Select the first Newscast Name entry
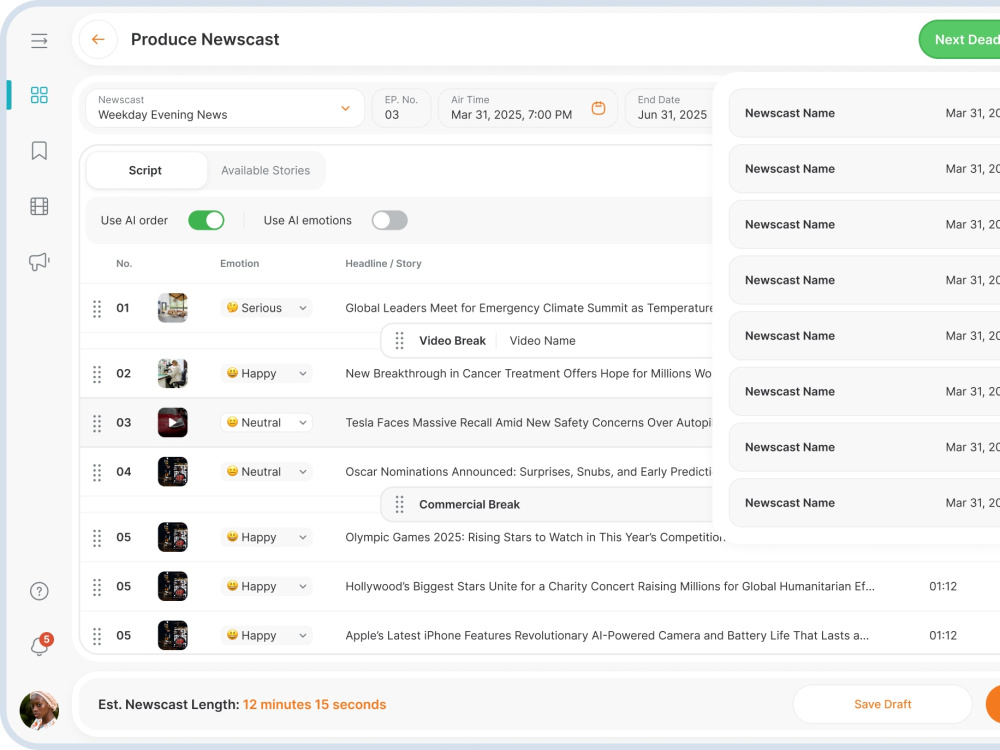 [864, 114]
